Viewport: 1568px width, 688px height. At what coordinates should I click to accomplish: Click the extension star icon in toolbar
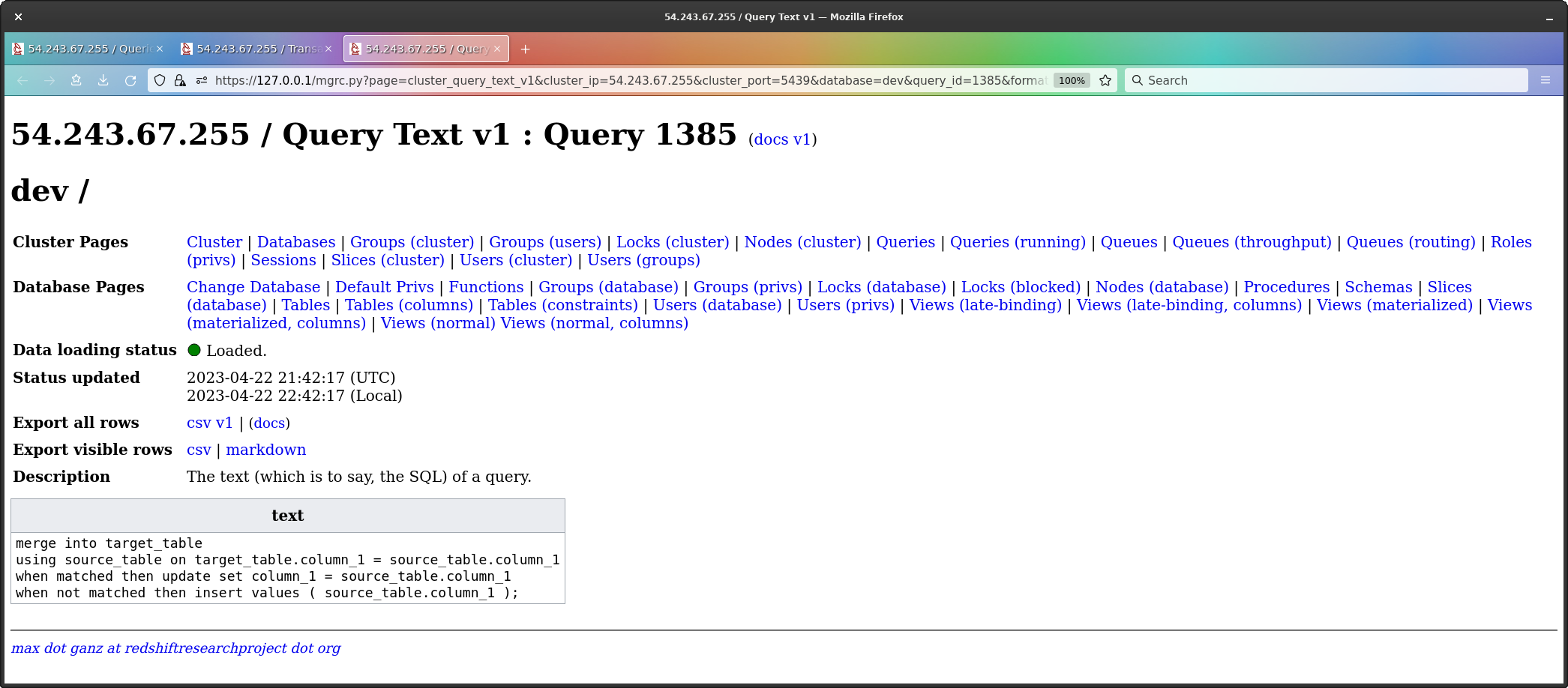(x=76, y=80)
